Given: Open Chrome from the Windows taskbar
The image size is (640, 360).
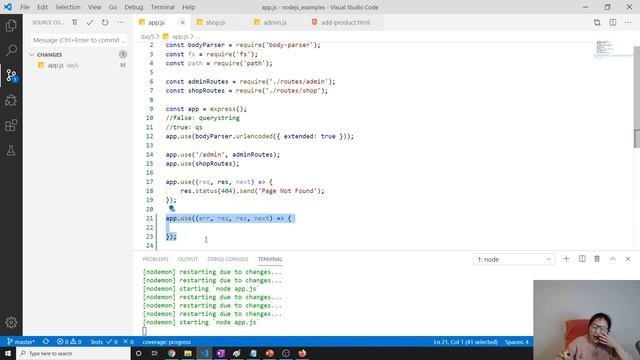Looking at the screenshot, I should (x=171, y=353).
